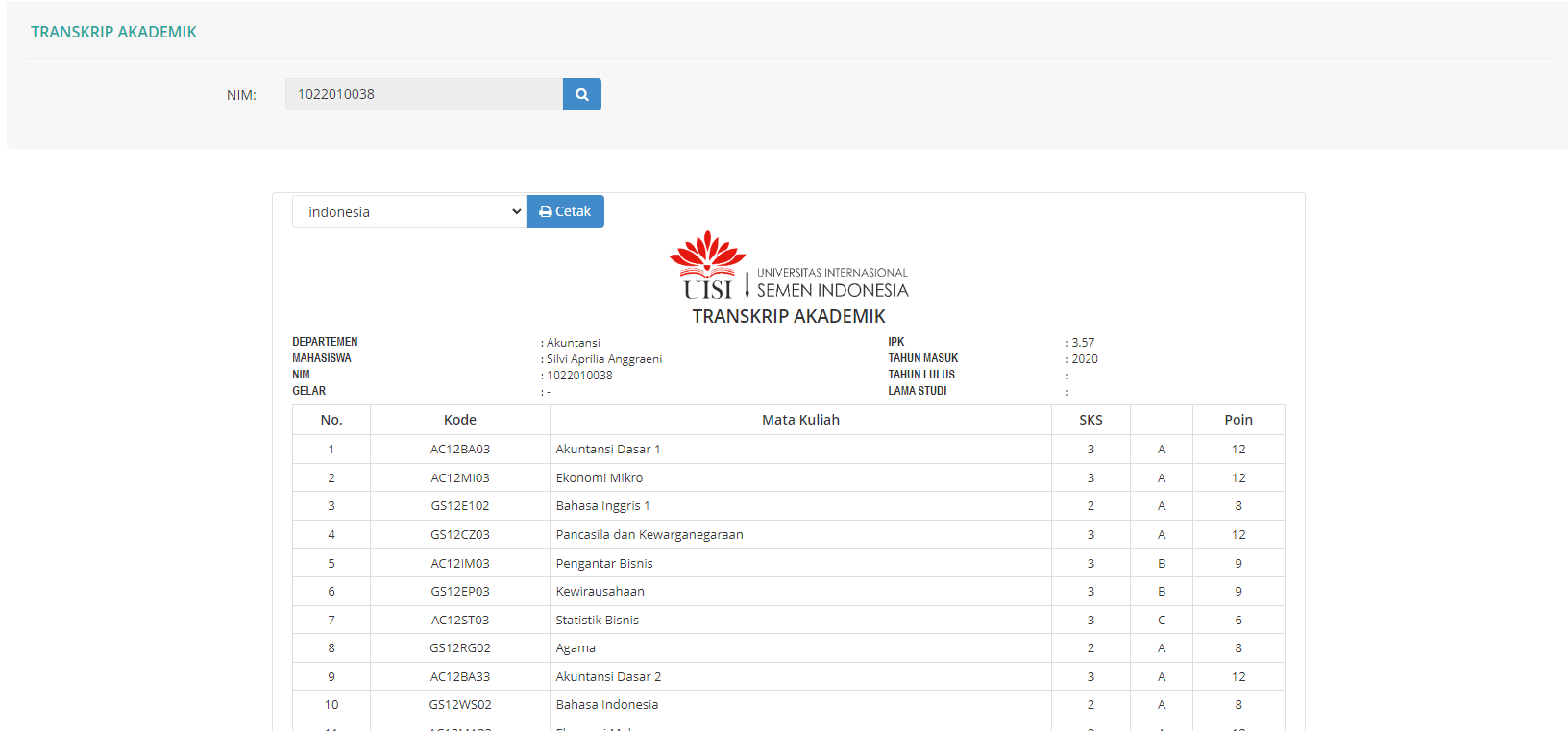Click the grade B for Kewirausahaan

(x=1162, y=592)
